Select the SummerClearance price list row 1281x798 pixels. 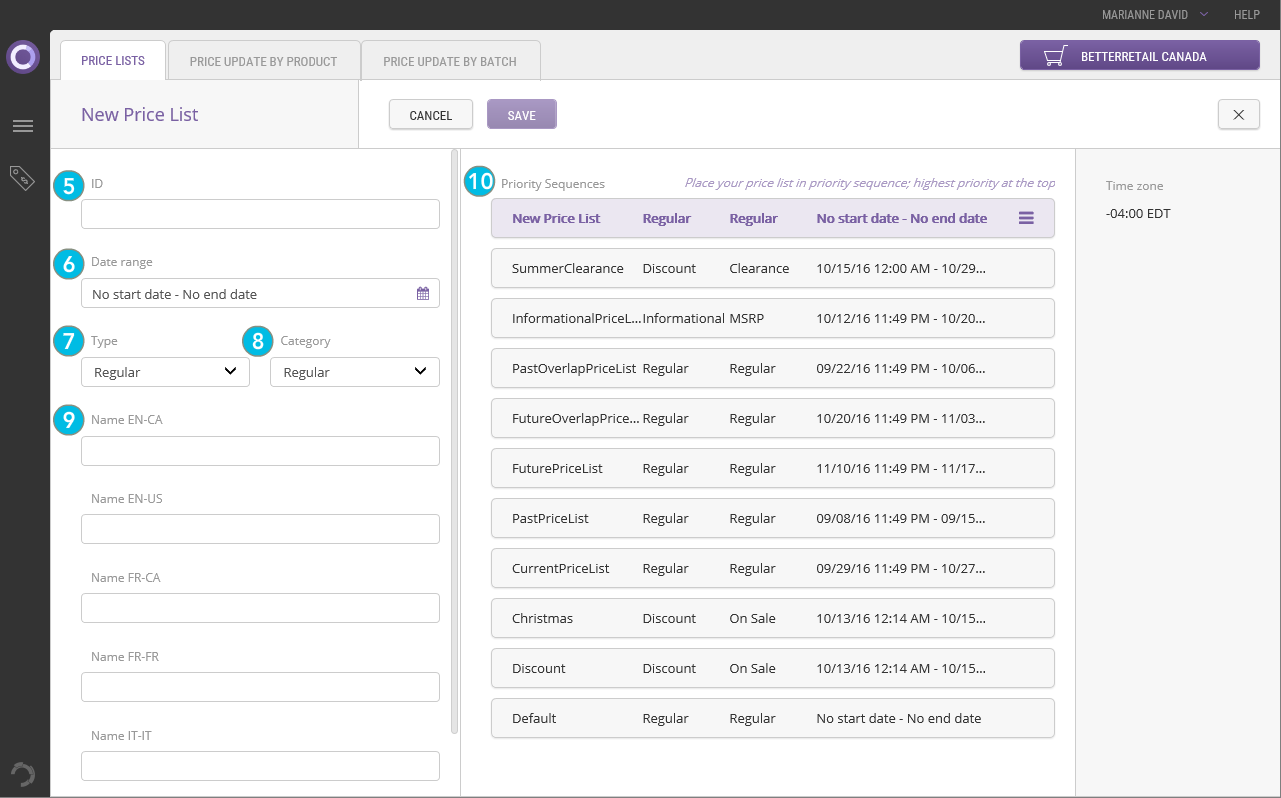tap(772, 268)
